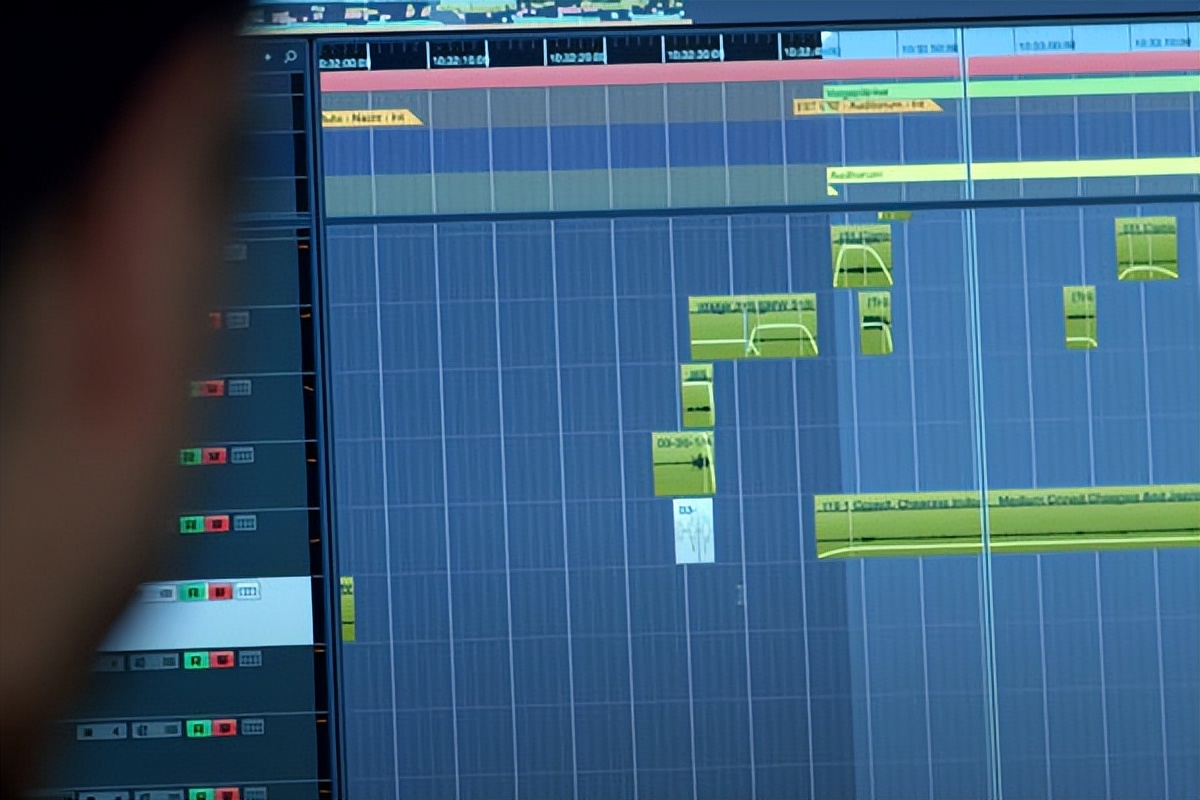Select the small green clip above the 03-30 clip
Screen dimensions: 1200x800
click(697, 396)
